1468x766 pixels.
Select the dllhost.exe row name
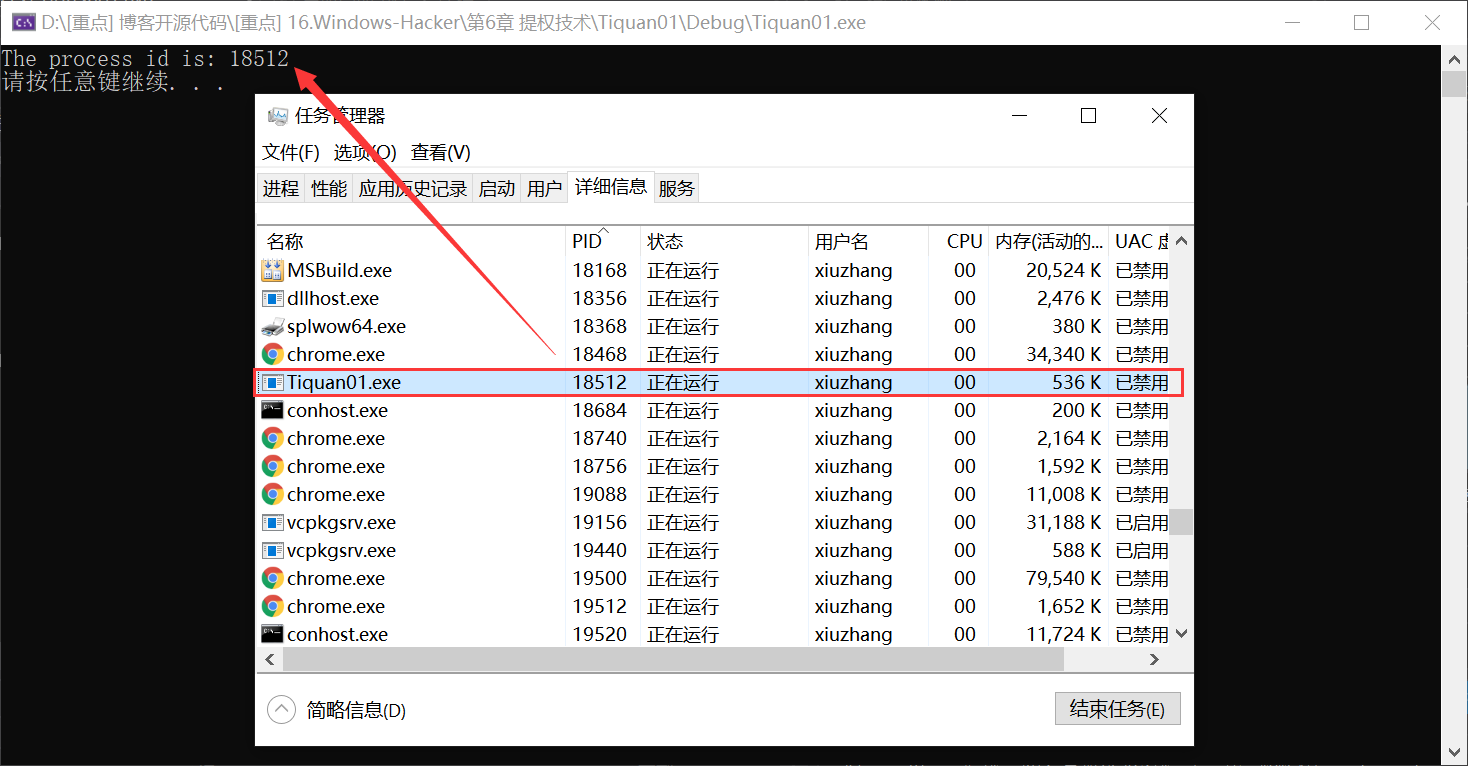click(x=333, y=298)
